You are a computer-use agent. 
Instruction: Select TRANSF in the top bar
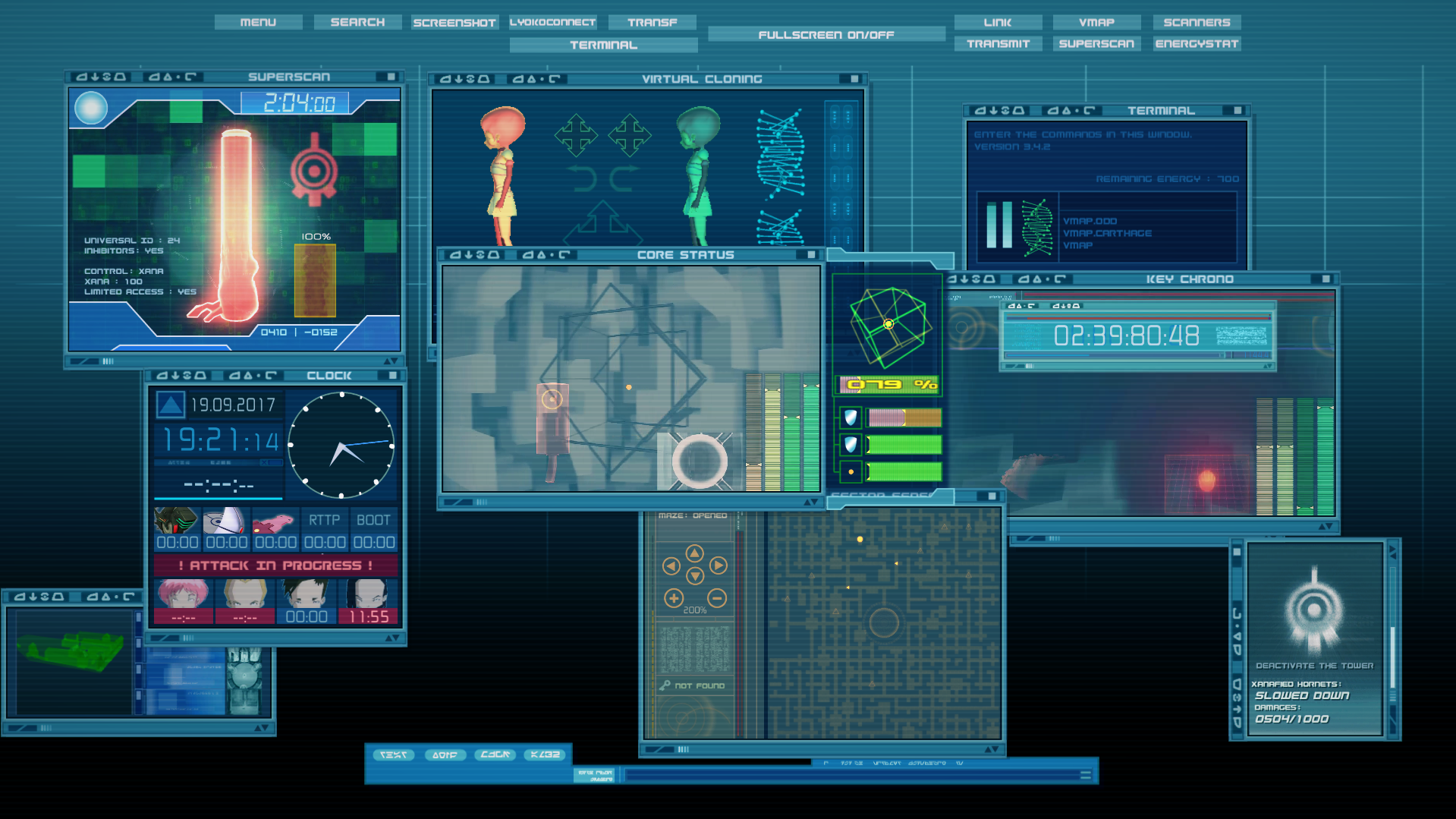(x=653, y=22)
